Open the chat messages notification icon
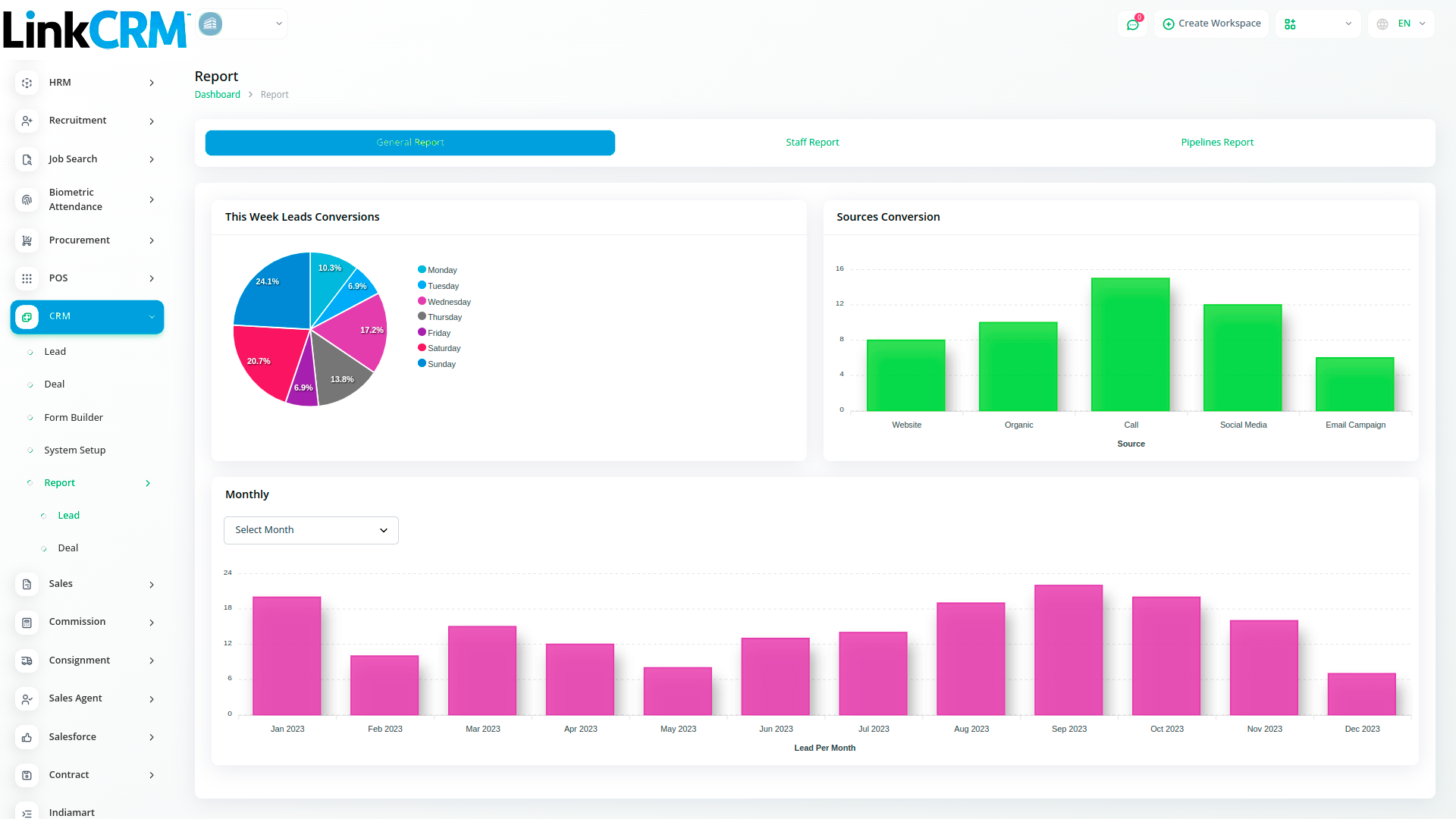The image size is (1456, 819). (x=1132, y=24)
